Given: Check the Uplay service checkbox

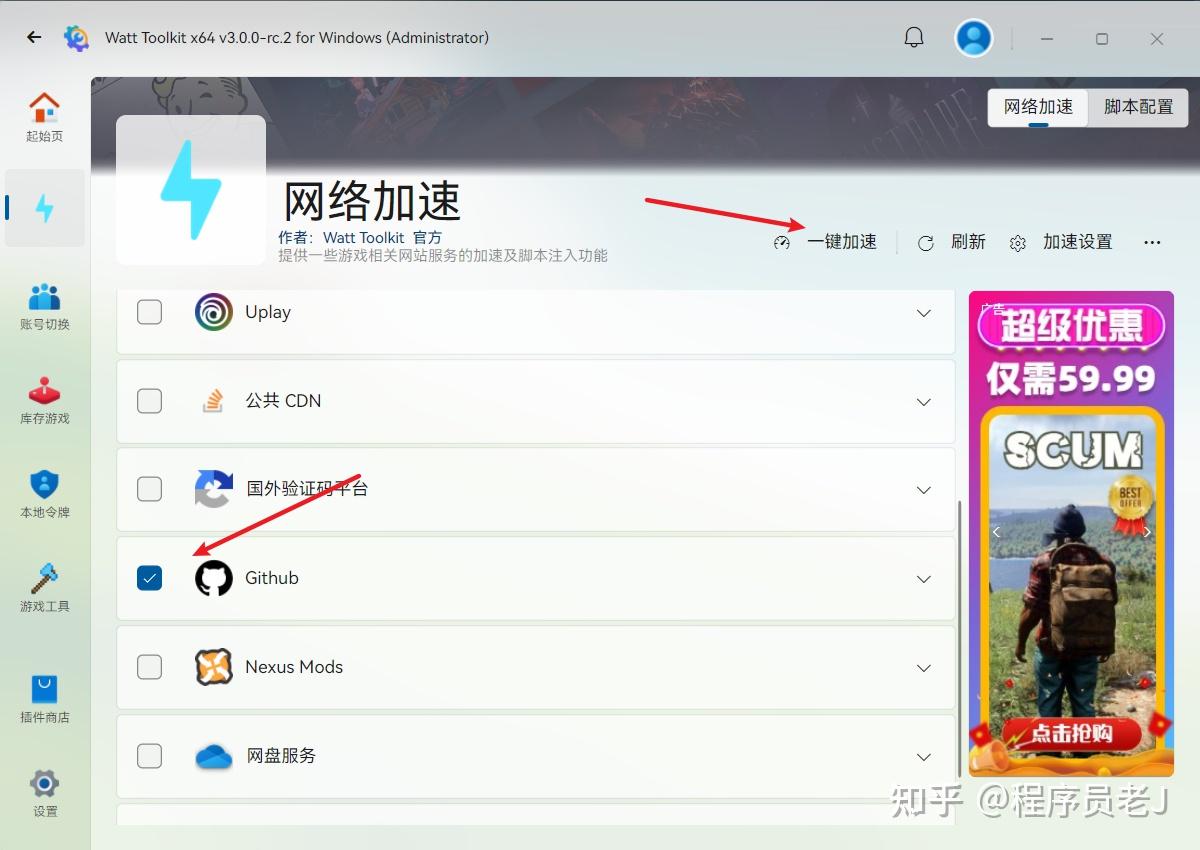Looking at the screenshot, I should 149,312.
